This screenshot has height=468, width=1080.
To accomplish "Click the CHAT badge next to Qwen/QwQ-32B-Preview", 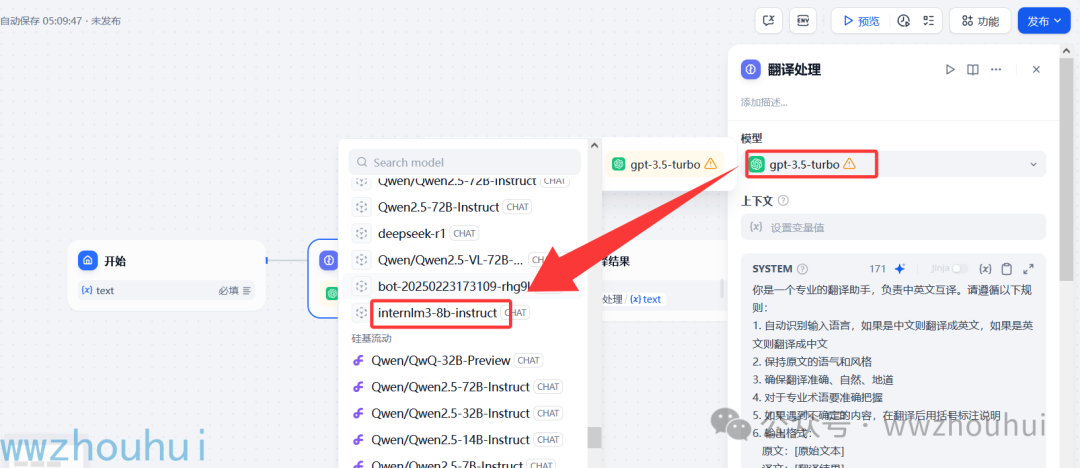I will 529,360.
